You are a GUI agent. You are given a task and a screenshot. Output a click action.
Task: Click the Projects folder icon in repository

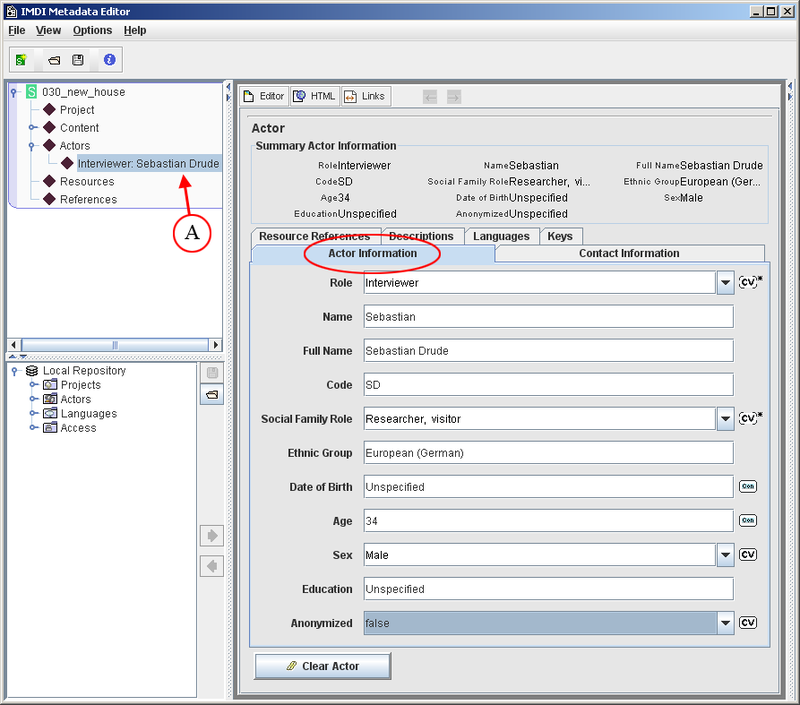(50, 384)
